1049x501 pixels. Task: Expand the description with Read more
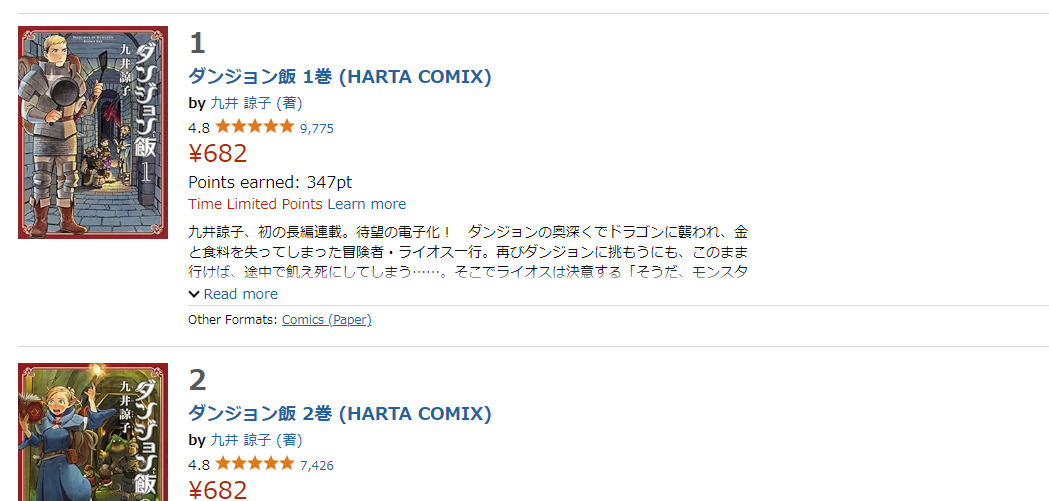click(234, 294)
